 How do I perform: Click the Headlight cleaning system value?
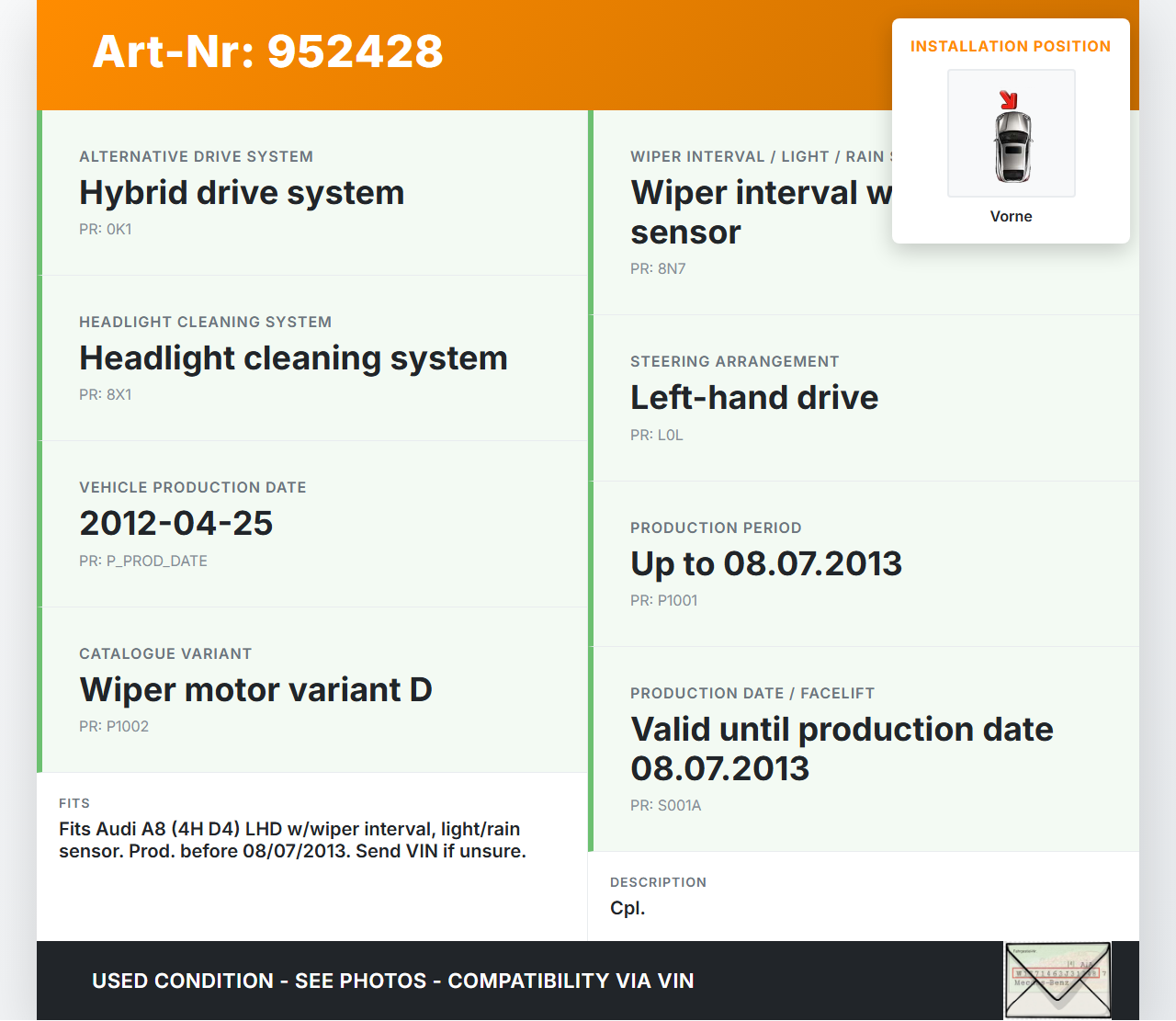pyautogui.click(x=293, y=358)
